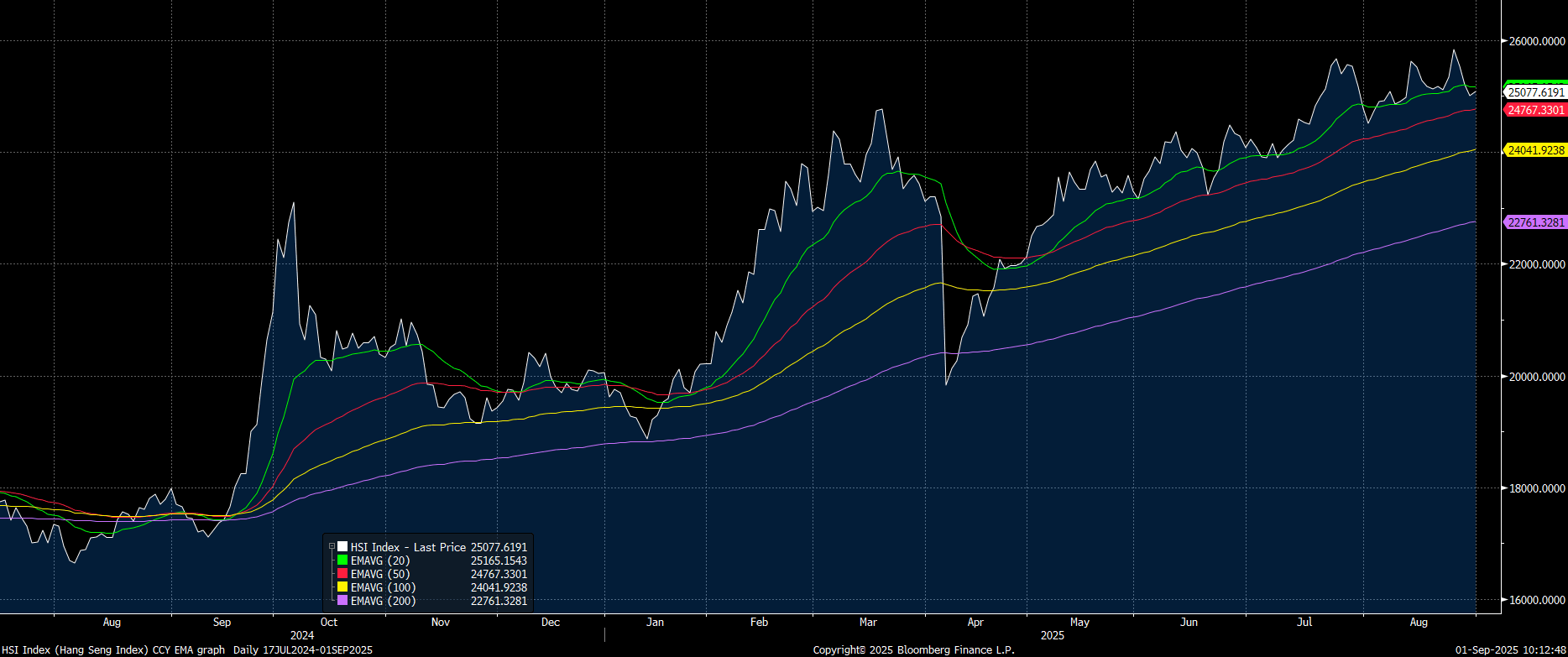Click the yellow 24041.9238 axis tag

point(1535,150)
